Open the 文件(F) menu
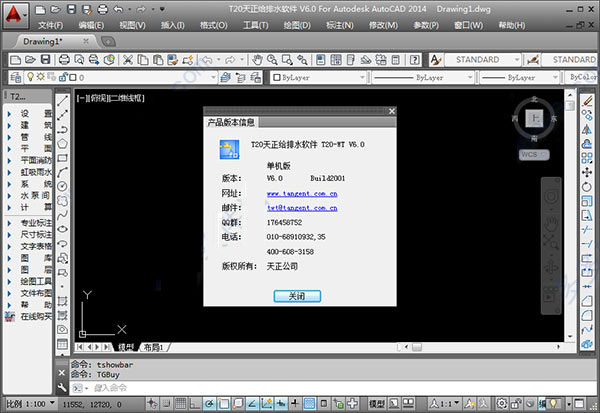600x413 pixels. click(50, 25)
